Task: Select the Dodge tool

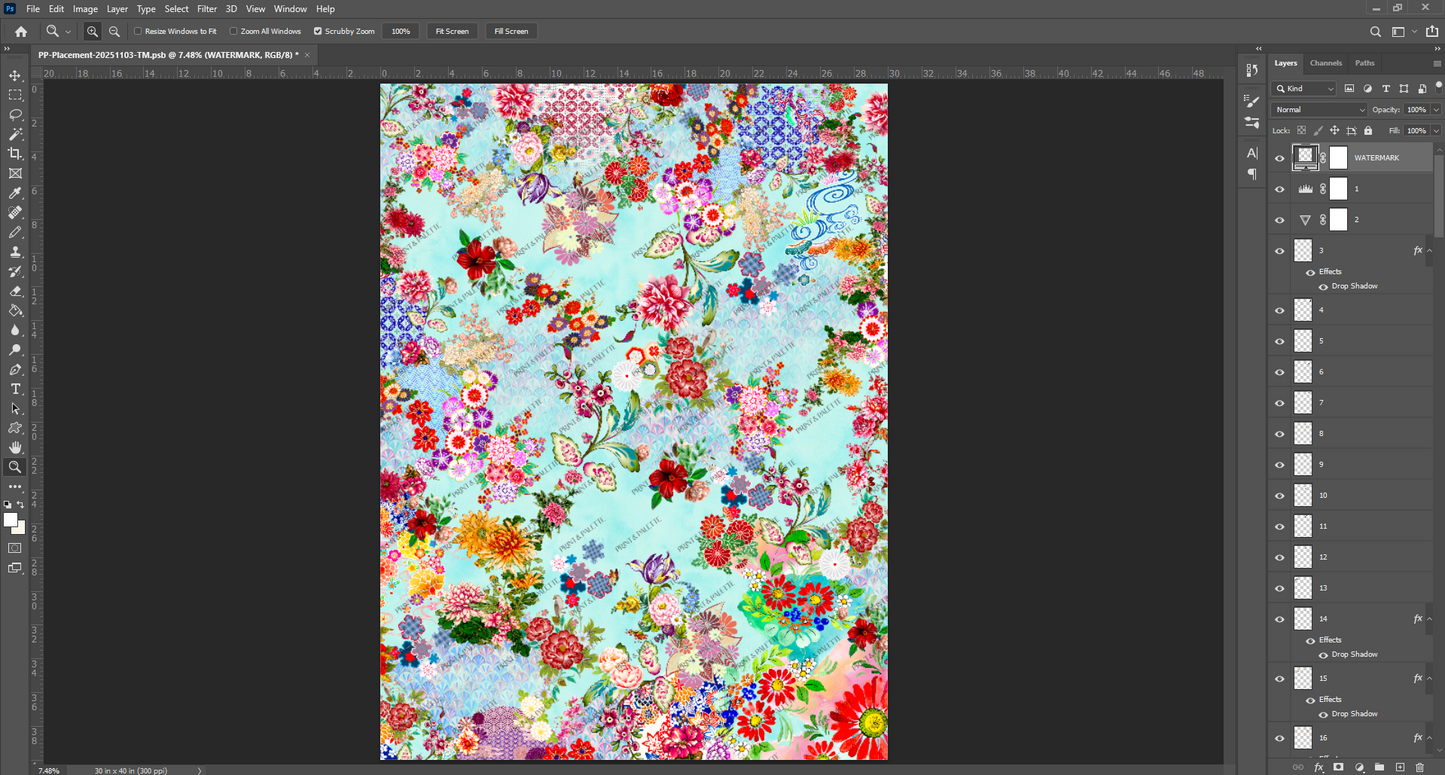Action: click(x=15, y=350)
